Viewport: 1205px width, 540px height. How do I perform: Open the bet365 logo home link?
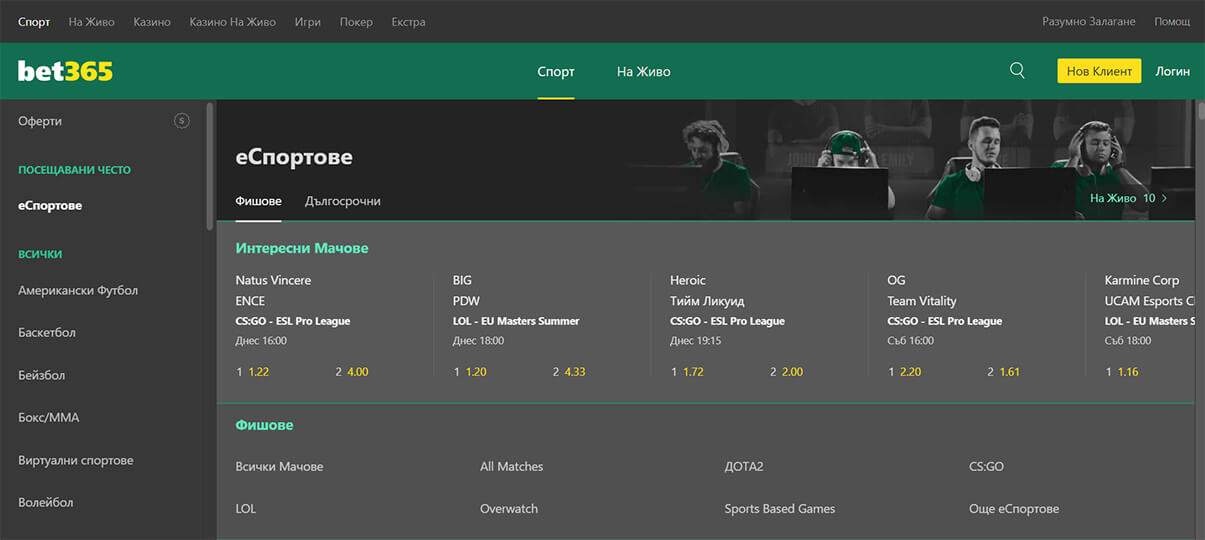[x=65, y=71]
